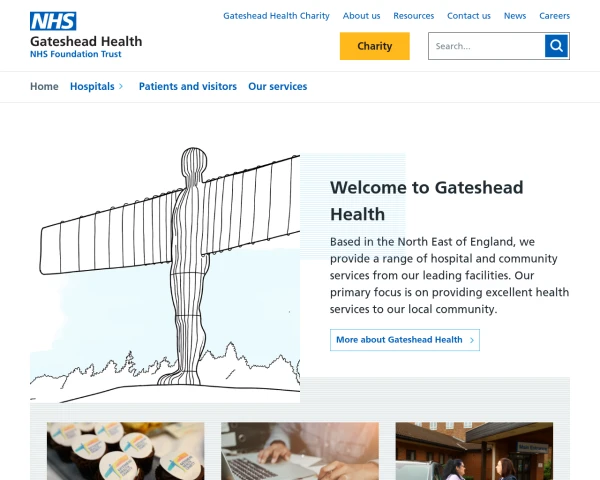Open the laptop typing thumbnail card
The width and height of the screenshot is (600, 480).
click(x=300, y=451)
